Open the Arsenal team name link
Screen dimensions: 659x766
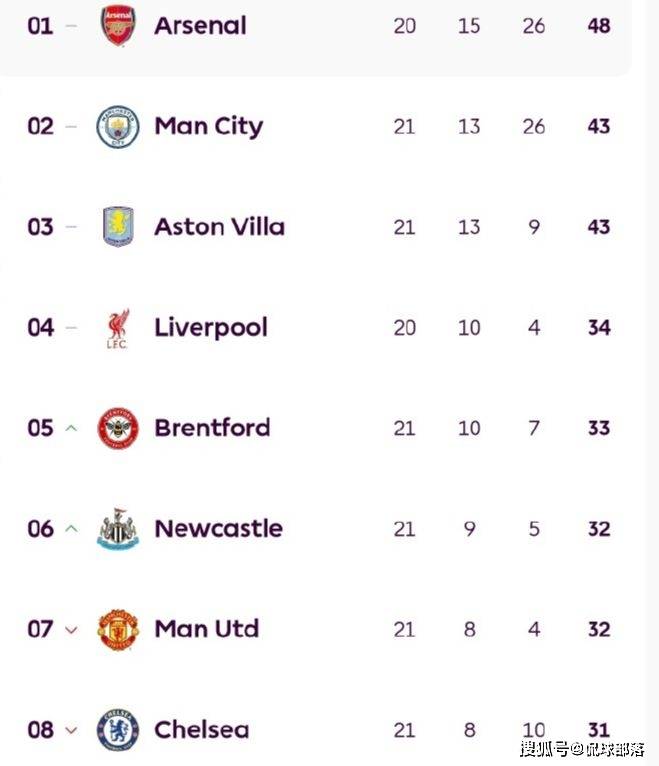(200, 26)
